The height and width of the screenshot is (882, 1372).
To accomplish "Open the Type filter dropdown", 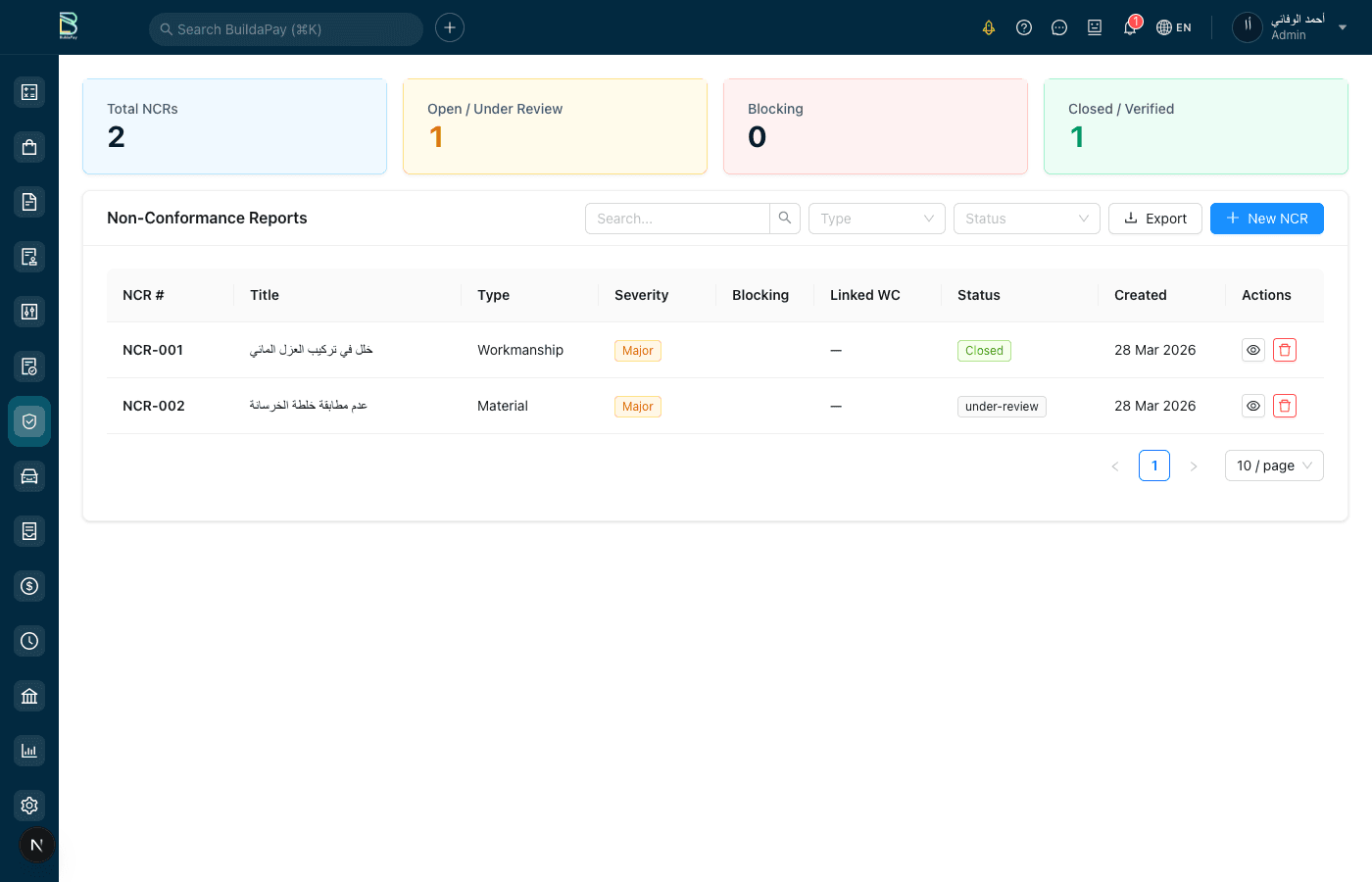I will (x=876, y=218).
